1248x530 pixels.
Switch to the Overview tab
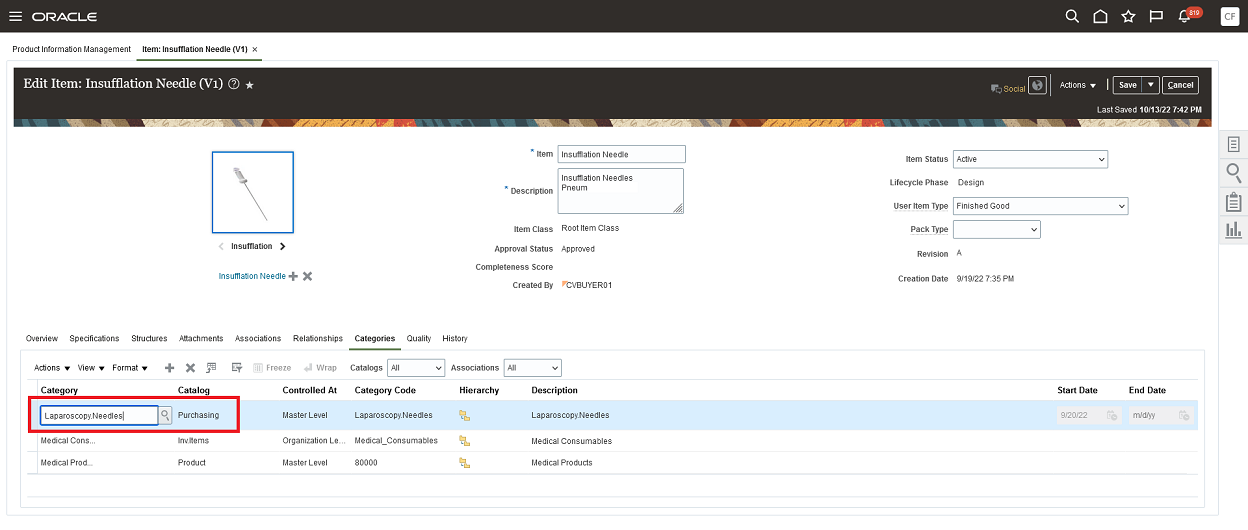click(x=42, y=338)
